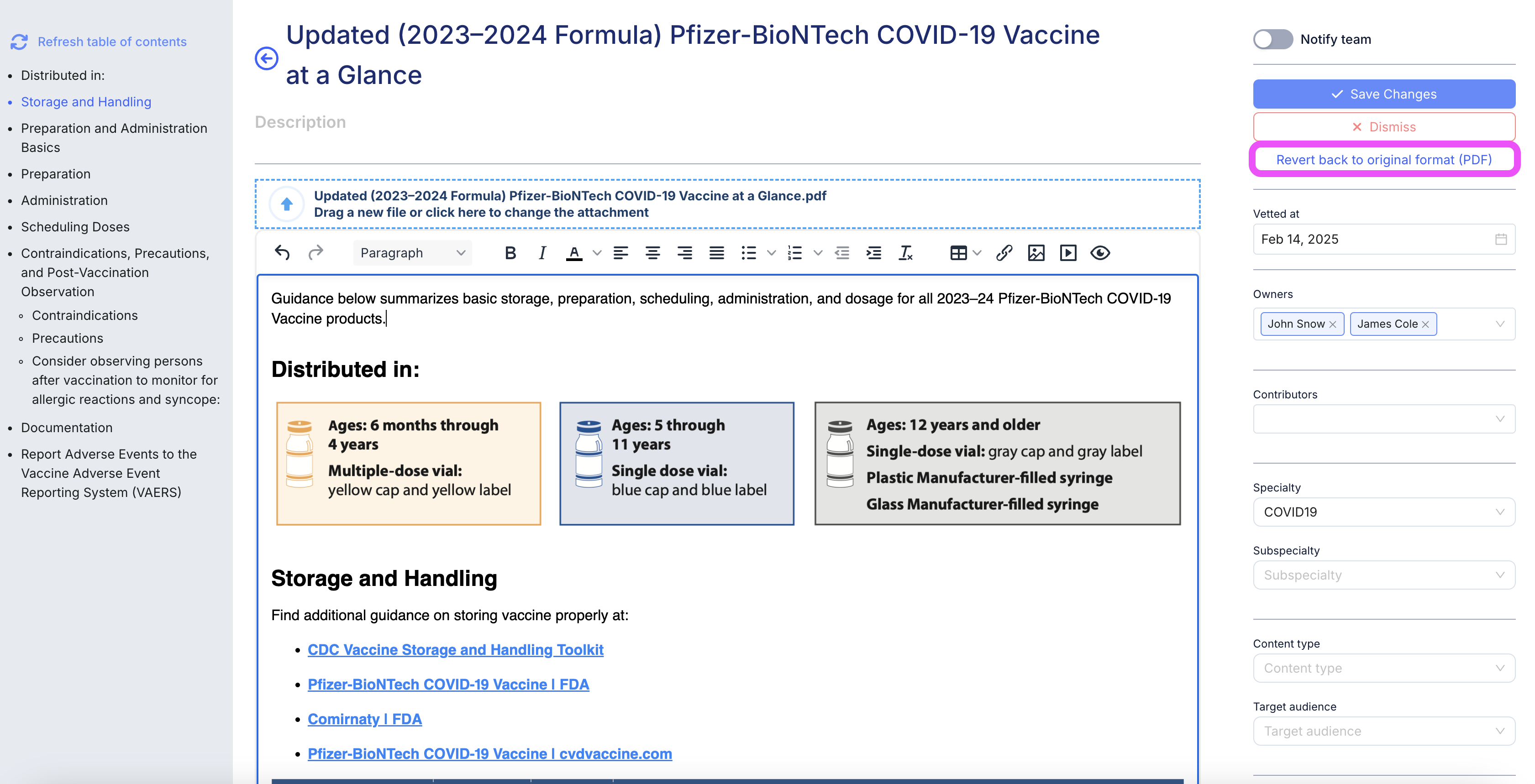Open the Paragraph style dropdown

coord(412,253)
